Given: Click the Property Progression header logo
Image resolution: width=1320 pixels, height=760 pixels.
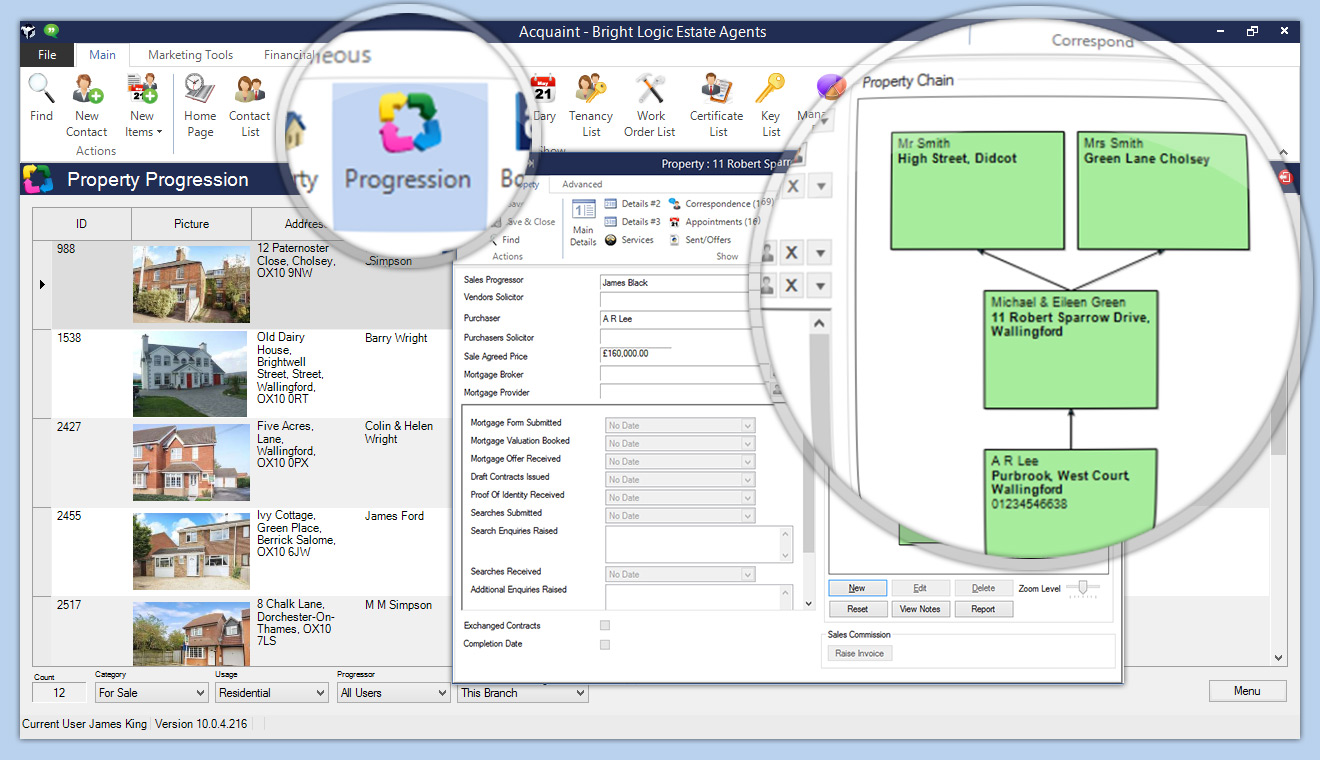Looking at the screenshot, I should 38,179.
